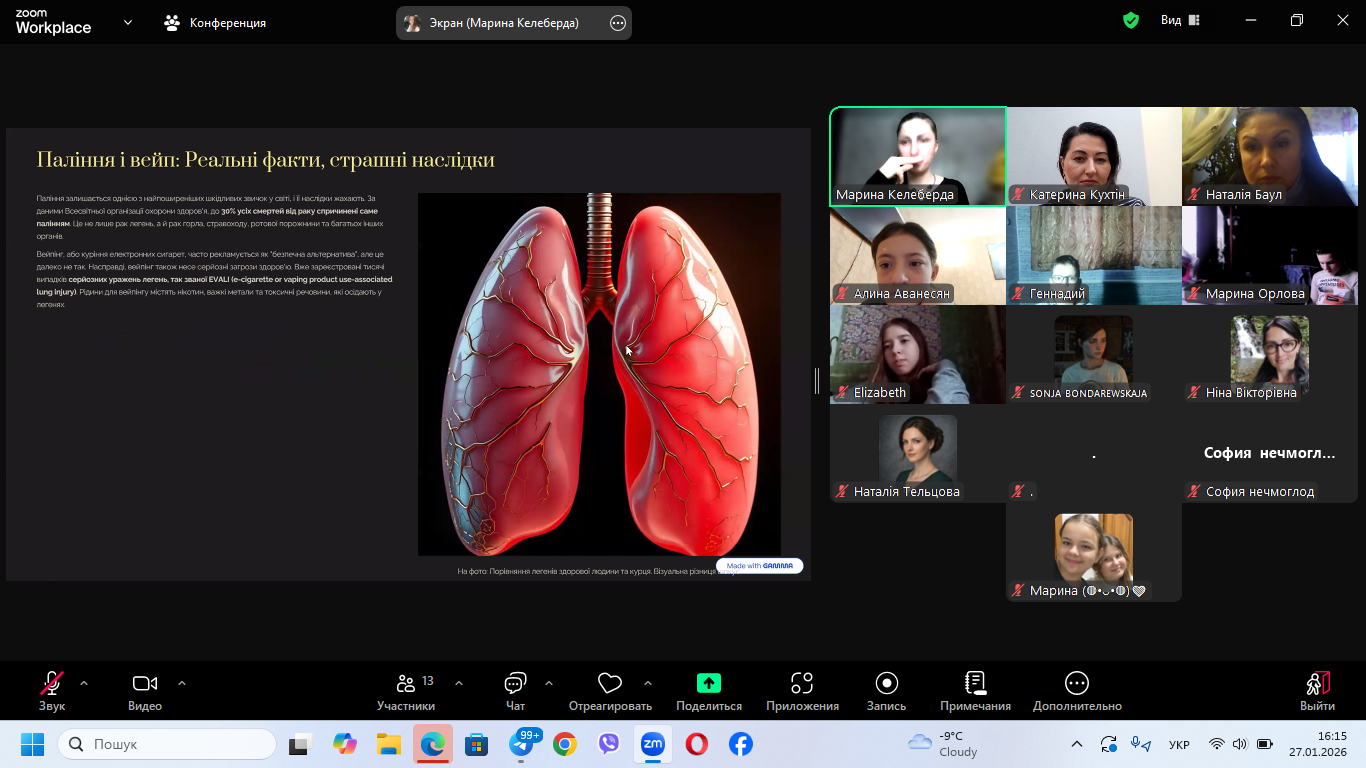1366x768 pixels.
Task: Switch keyboard language УКР in the tray
Action: (1179, 745)
